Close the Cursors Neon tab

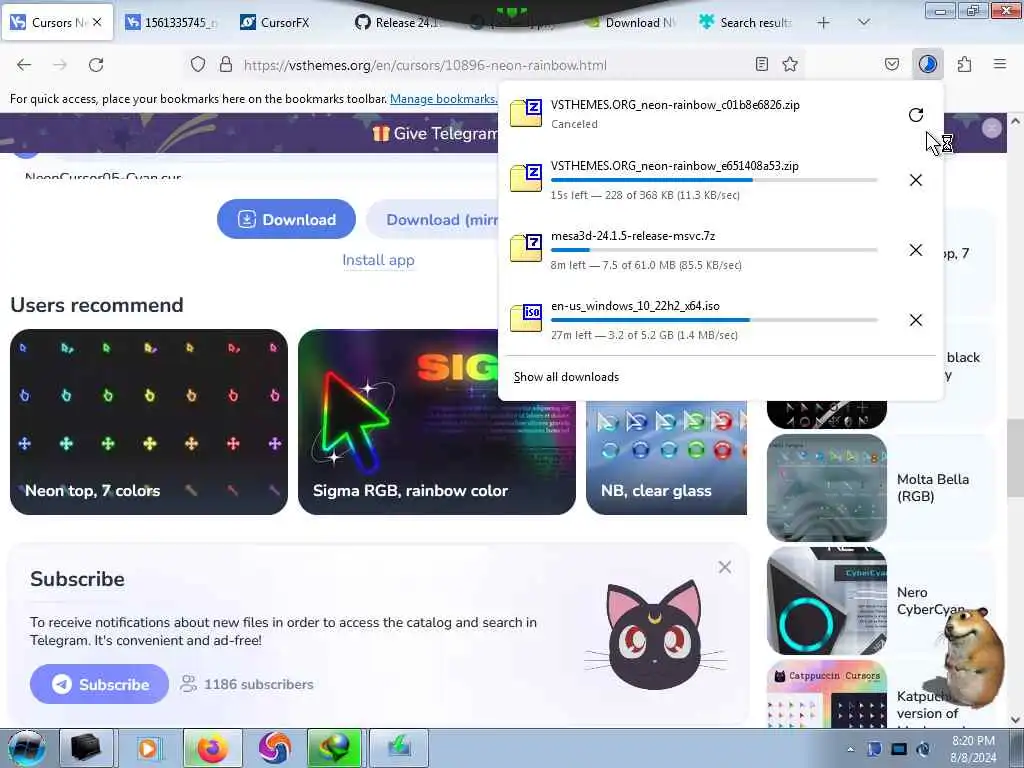[x=97, y=22]
